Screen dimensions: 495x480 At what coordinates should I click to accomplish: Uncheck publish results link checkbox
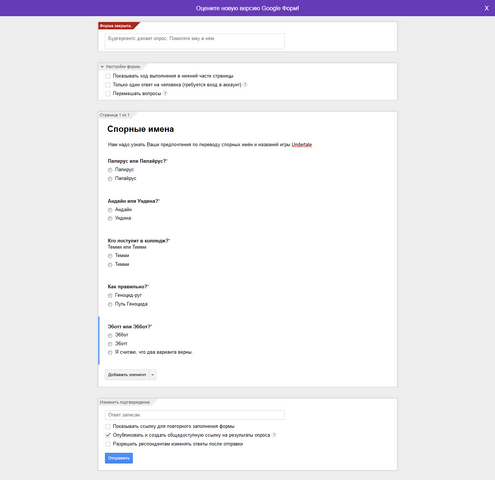tap(108, 435)
